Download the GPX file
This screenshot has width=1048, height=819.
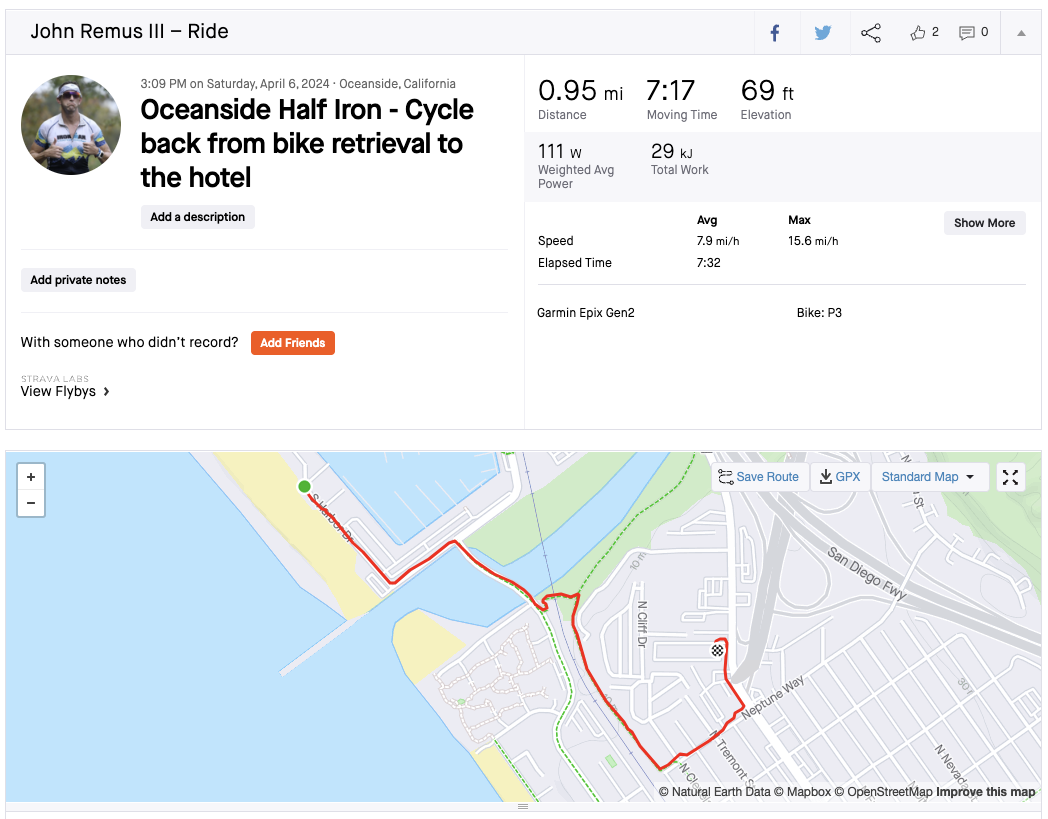[x=840, y=477]
